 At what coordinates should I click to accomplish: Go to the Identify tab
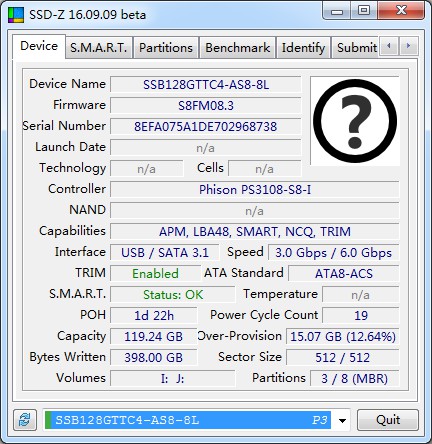coord(303,48)
